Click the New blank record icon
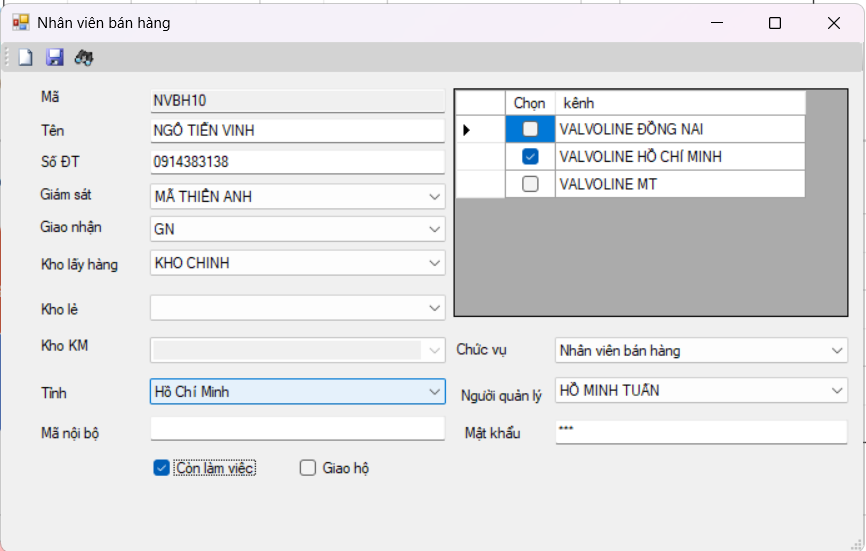866x551 pixels. [x=25, y=57]
